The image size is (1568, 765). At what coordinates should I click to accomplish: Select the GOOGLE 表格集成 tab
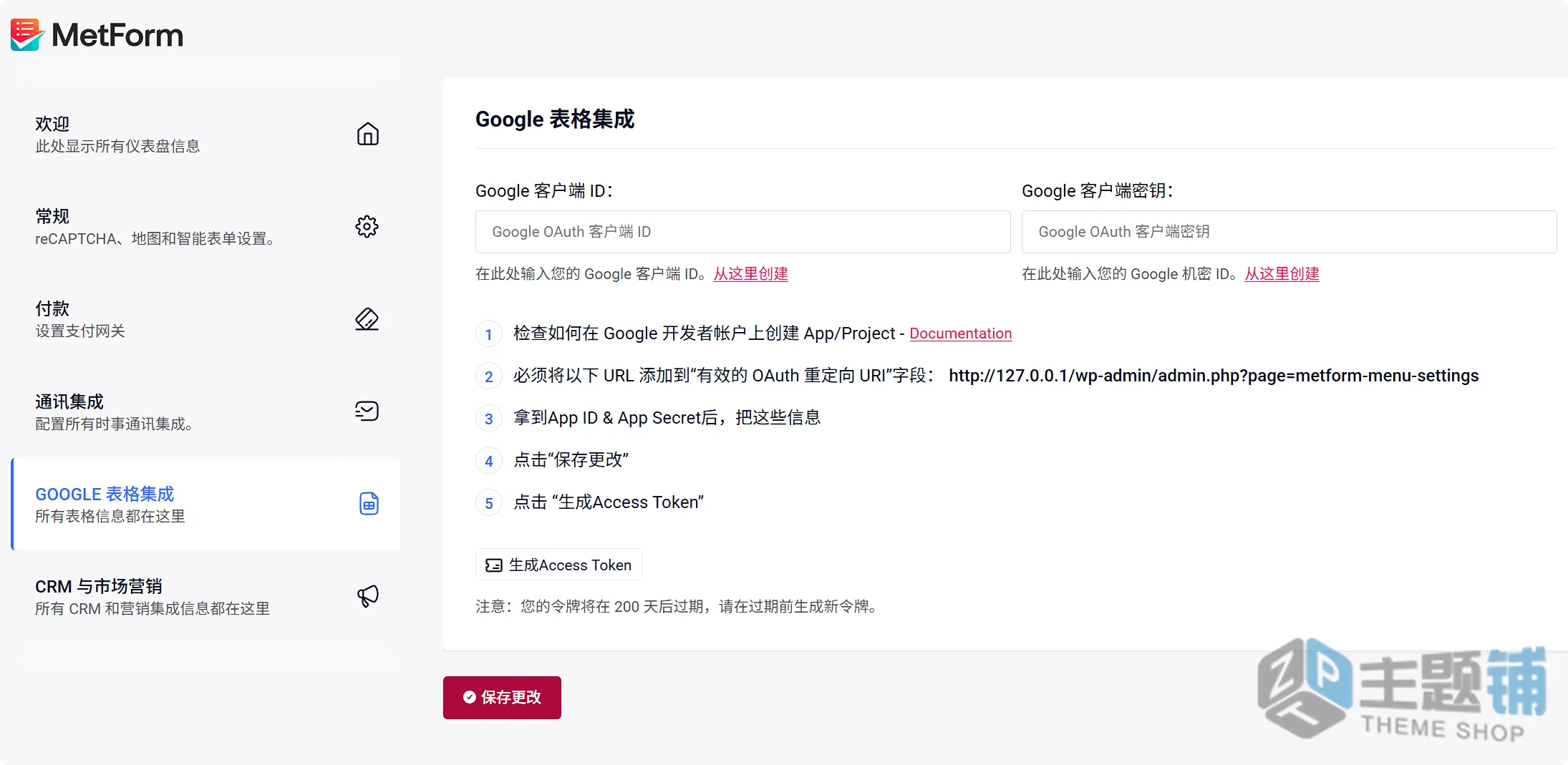206,504
